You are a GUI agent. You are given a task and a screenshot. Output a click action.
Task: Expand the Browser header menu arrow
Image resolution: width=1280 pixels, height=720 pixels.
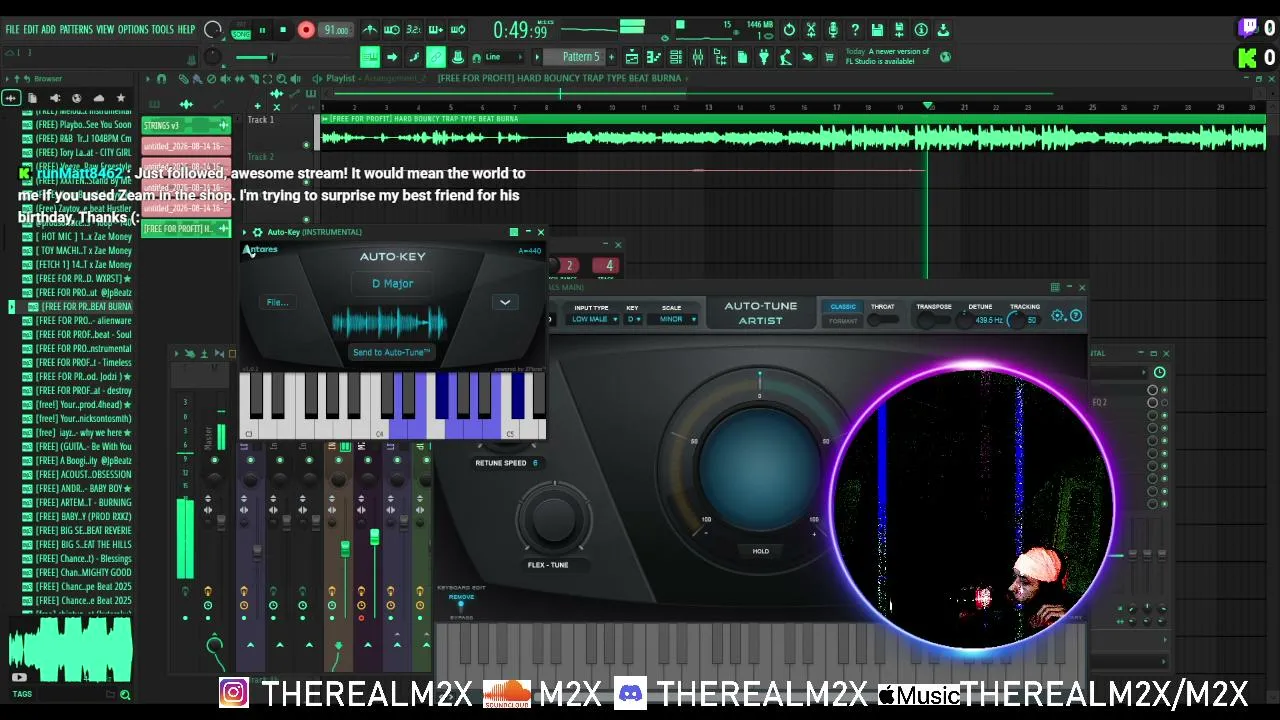point(7,78)
